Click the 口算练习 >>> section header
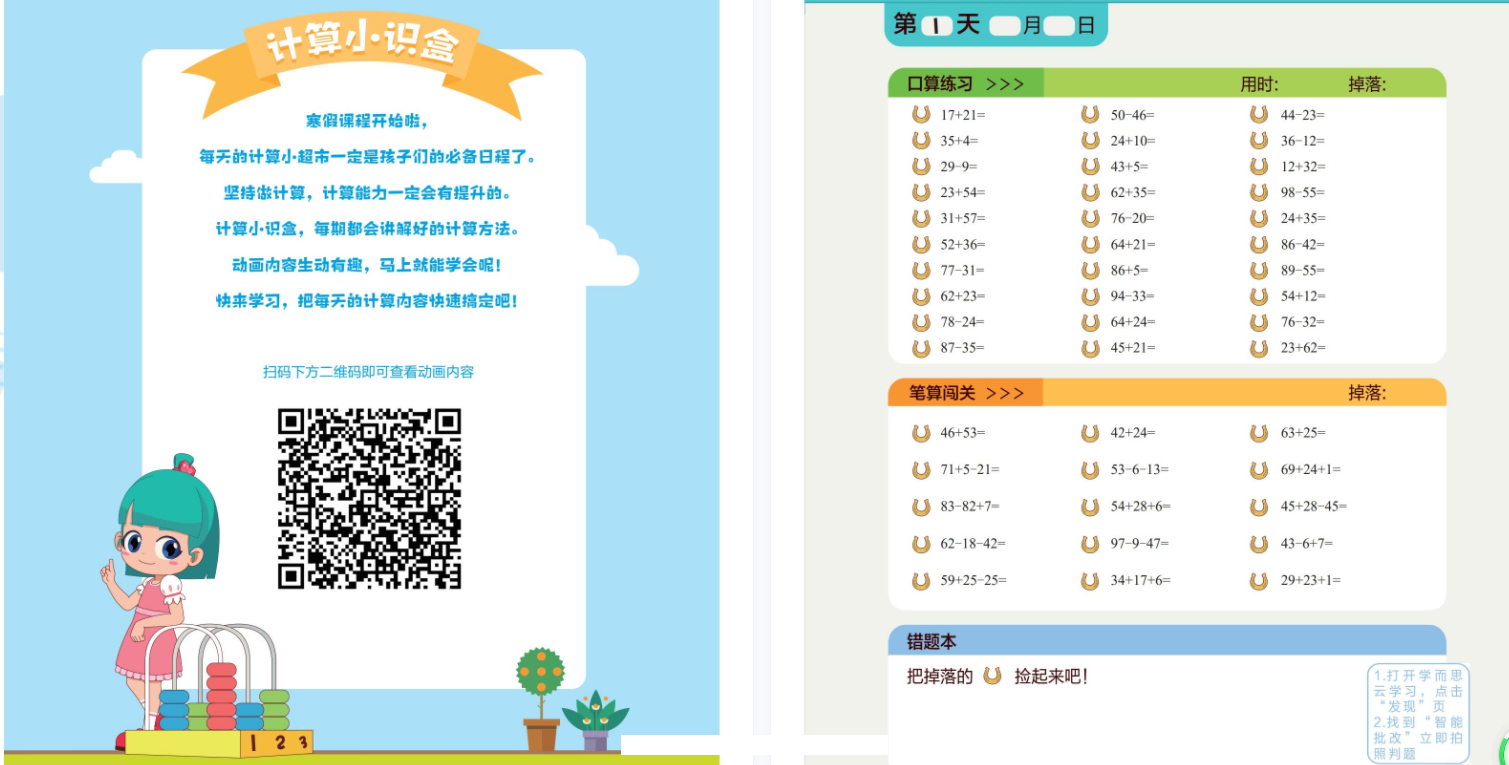The height and width of the screenshot is (765, 1509). click(966, 84)
